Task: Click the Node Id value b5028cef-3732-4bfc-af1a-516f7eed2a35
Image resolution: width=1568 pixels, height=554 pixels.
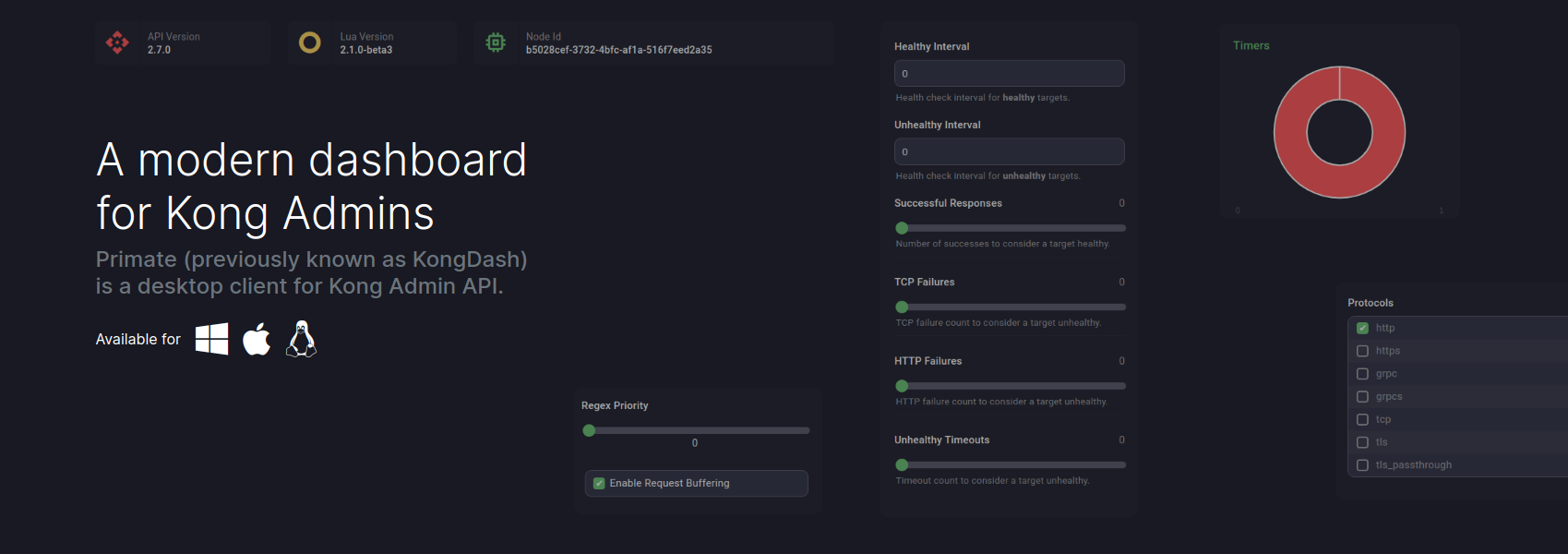Action: [618, 50]
